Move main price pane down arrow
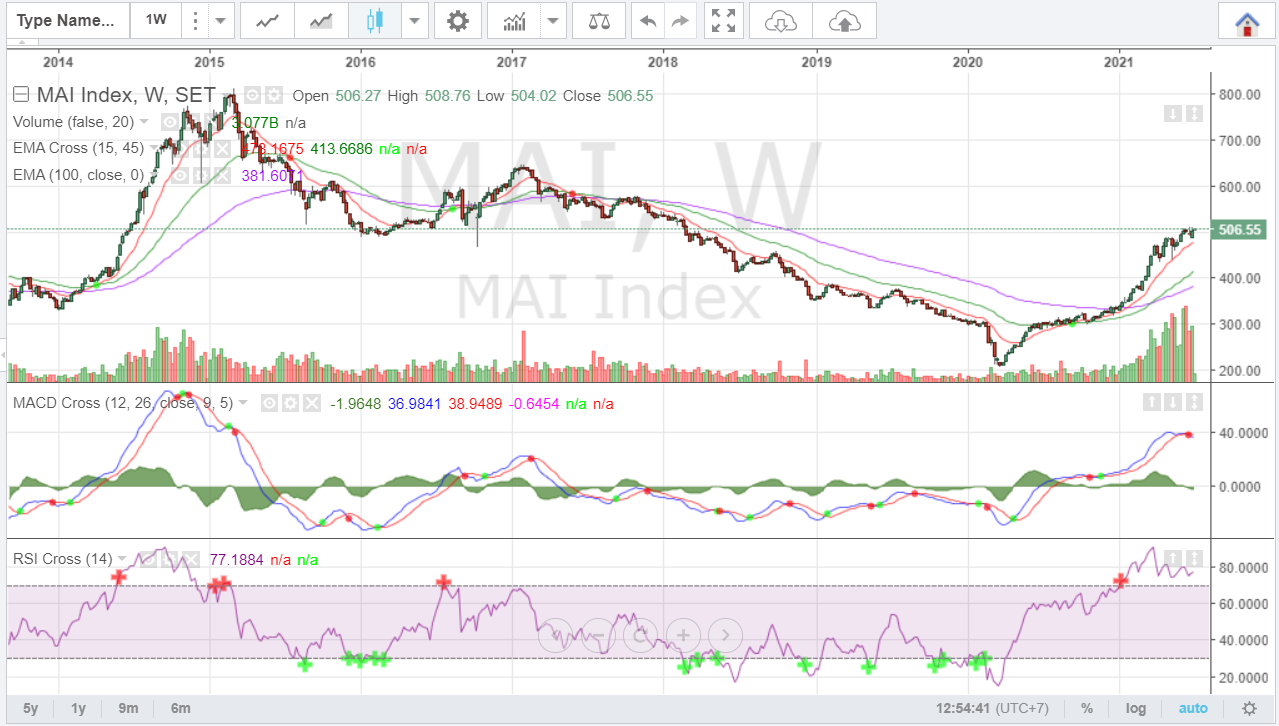 coord(1173,114)
